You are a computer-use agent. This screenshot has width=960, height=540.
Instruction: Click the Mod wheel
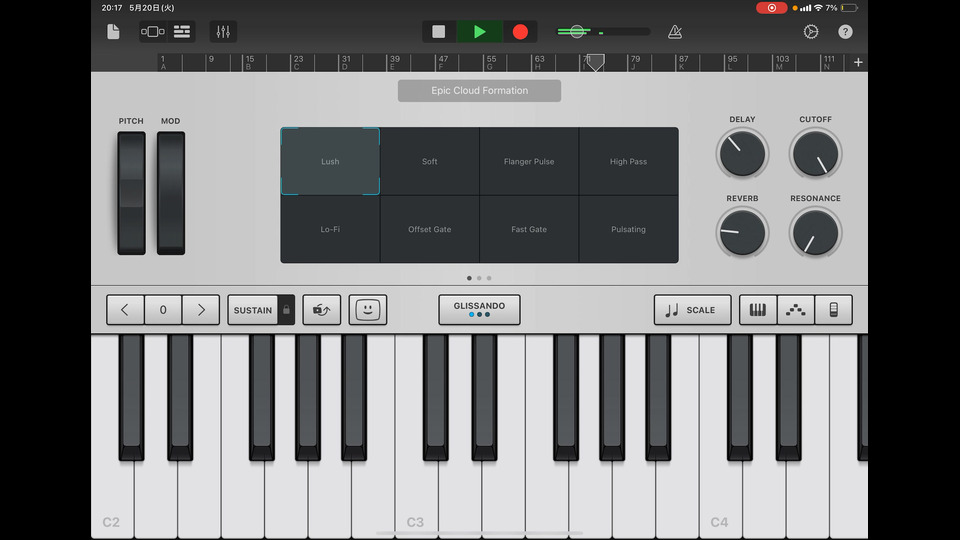tap(171, 193)
